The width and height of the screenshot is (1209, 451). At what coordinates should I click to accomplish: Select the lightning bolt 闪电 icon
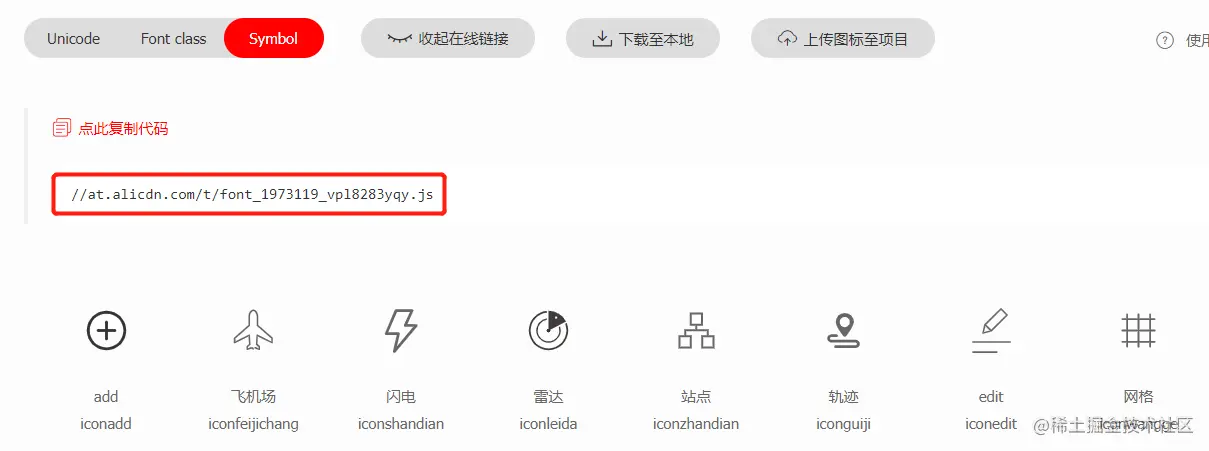coord(400,330)
